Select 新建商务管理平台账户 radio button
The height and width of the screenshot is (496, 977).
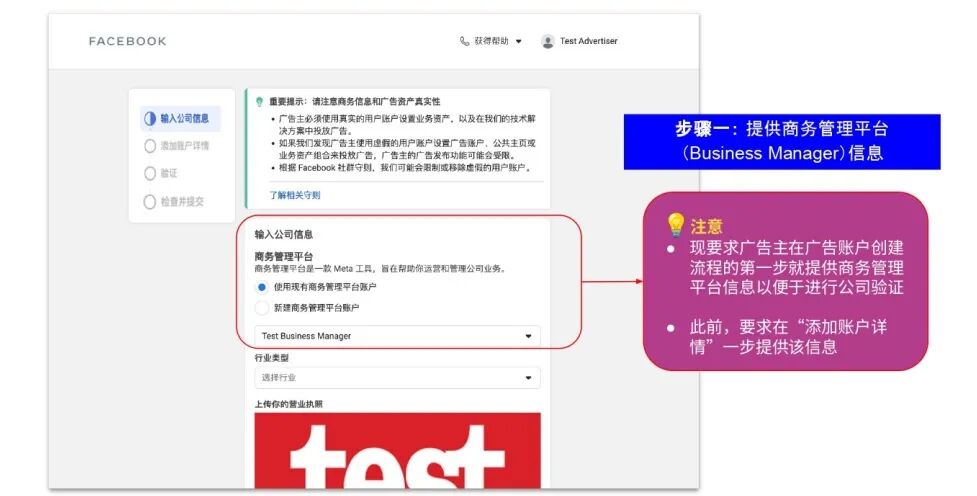pos(262,308)
